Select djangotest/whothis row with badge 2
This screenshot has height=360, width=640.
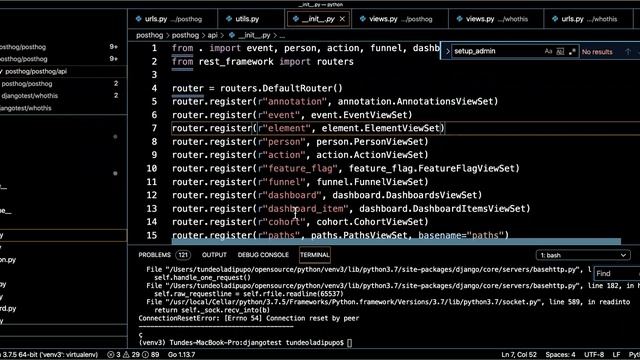(63, 96)
